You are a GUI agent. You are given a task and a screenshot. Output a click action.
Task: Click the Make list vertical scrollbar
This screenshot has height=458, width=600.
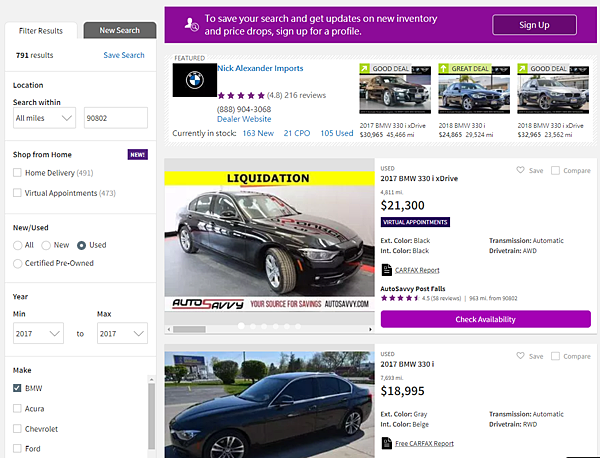tap(152, 416)
